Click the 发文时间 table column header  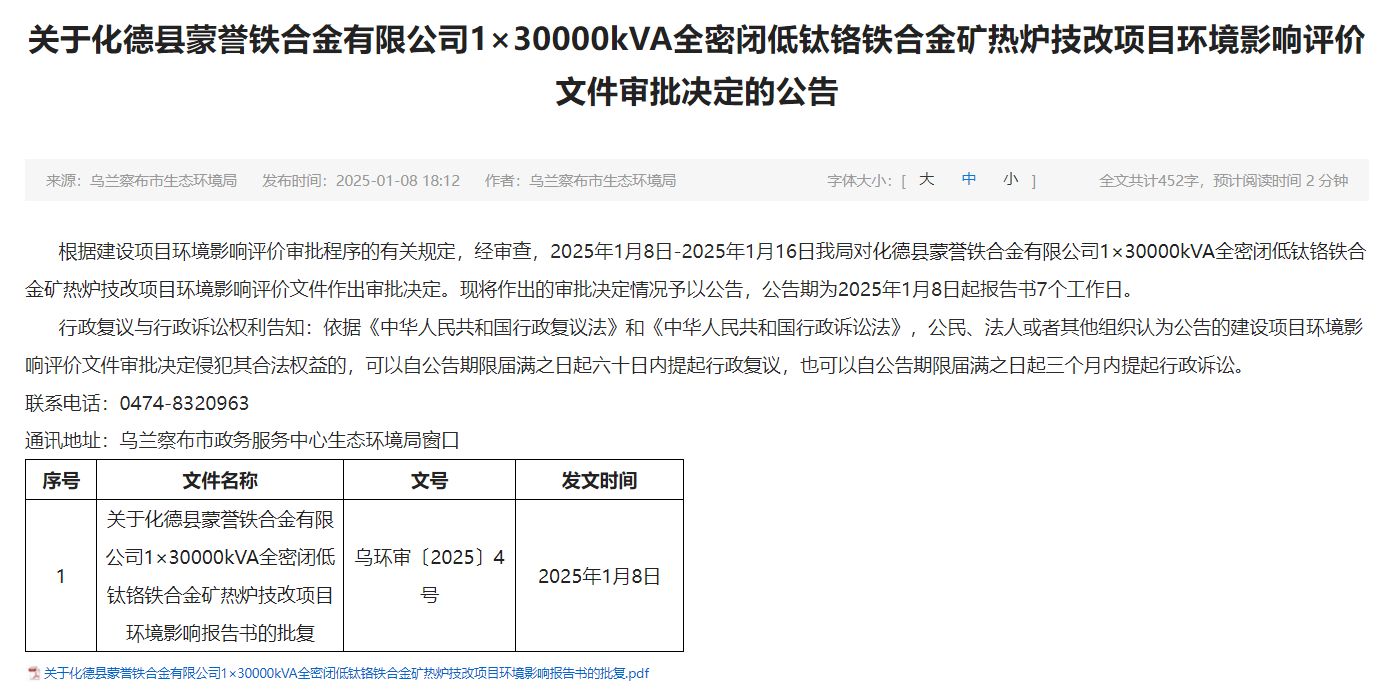[x=599, y=481]
